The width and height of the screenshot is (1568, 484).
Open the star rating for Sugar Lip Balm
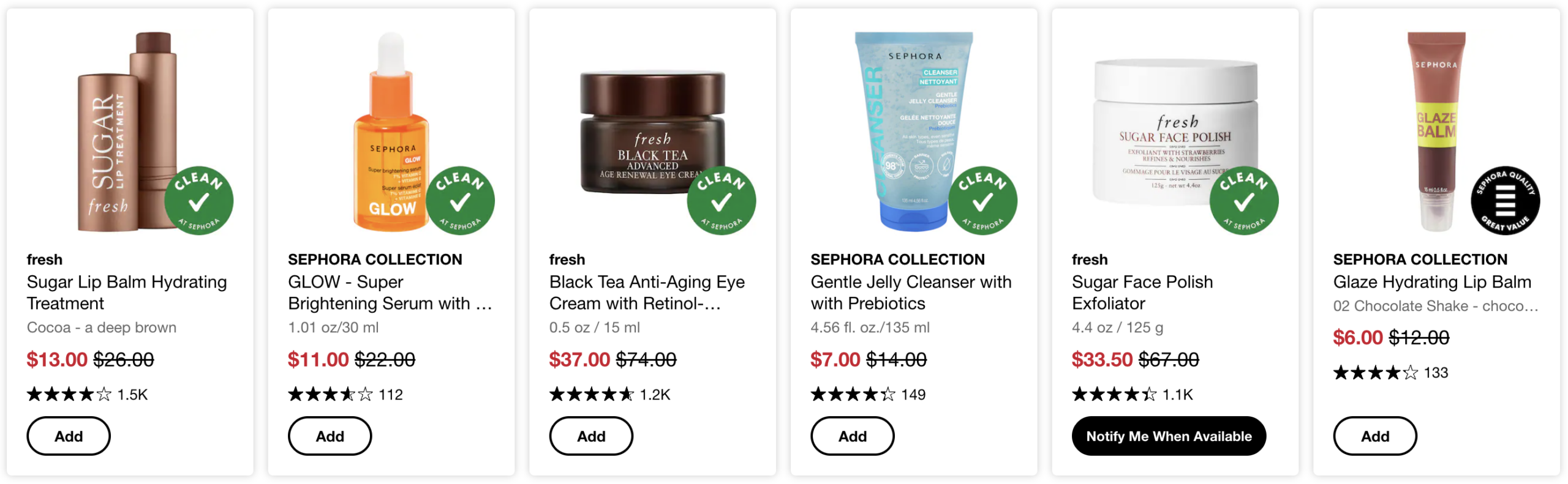coord(69,394)
